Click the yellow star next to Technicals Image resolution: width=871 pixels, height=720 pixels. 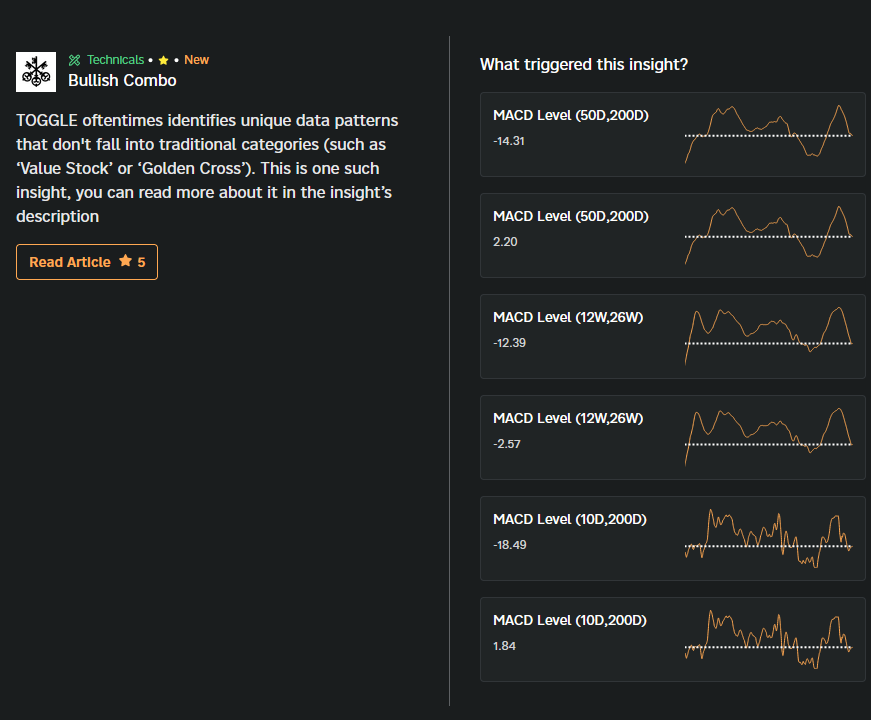(x=163, y=60)
